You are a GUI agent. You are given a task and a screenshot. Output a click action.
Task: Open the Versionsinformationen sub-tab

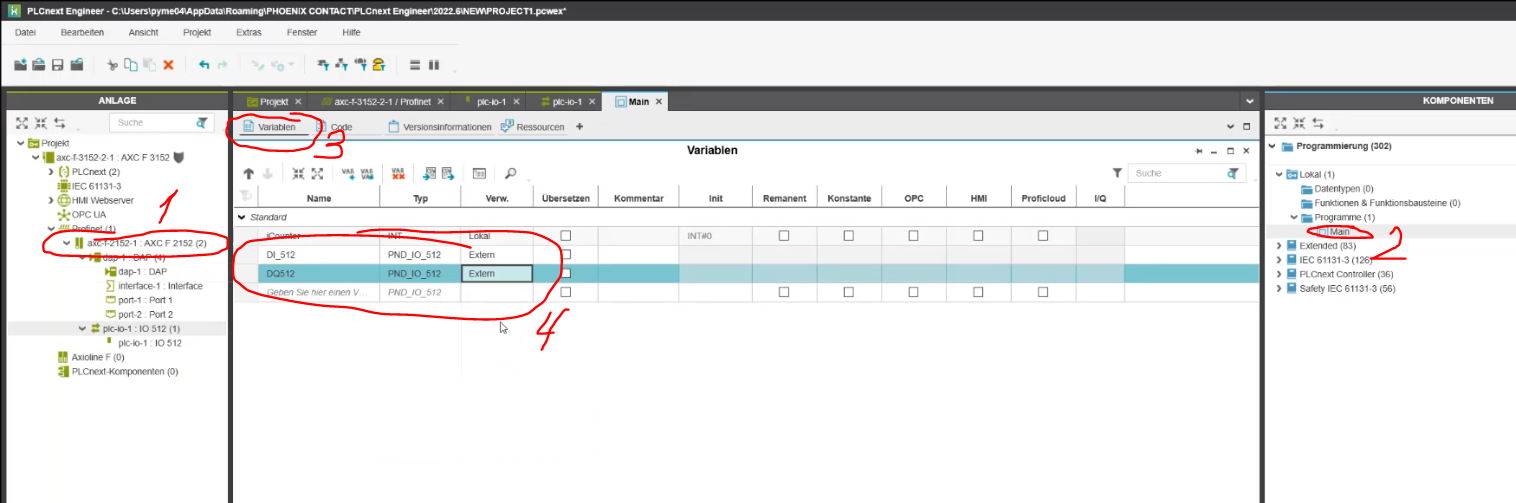(439, 127)
